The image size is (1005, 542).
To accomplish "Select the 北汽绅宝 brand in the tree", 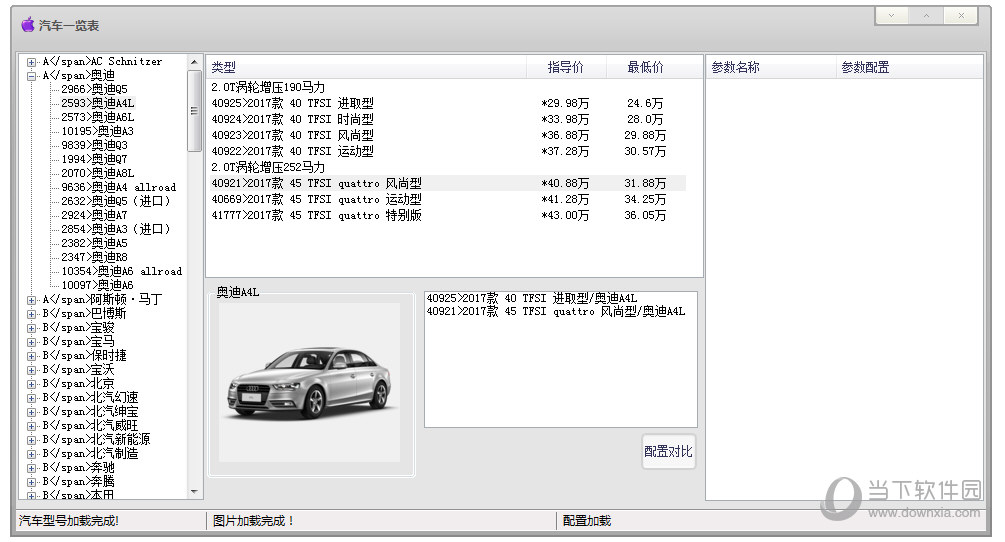I will pos(90,412).
